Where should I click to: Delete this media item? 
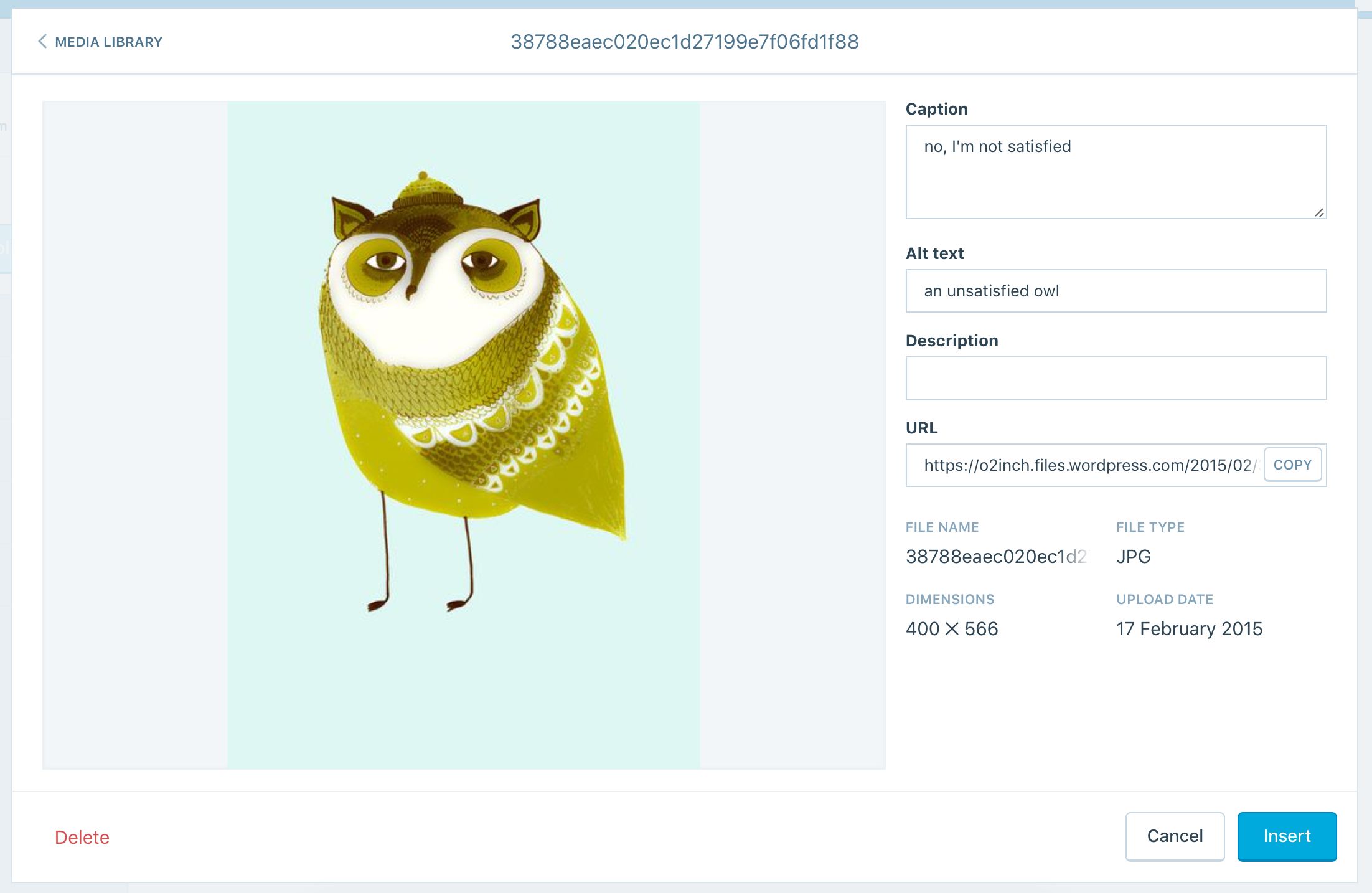tap(82, 837)
